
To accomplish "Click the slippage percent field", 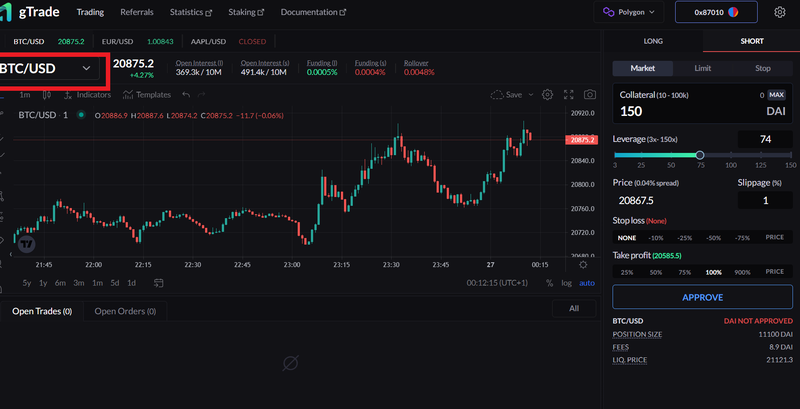I will tap(765, 200).
